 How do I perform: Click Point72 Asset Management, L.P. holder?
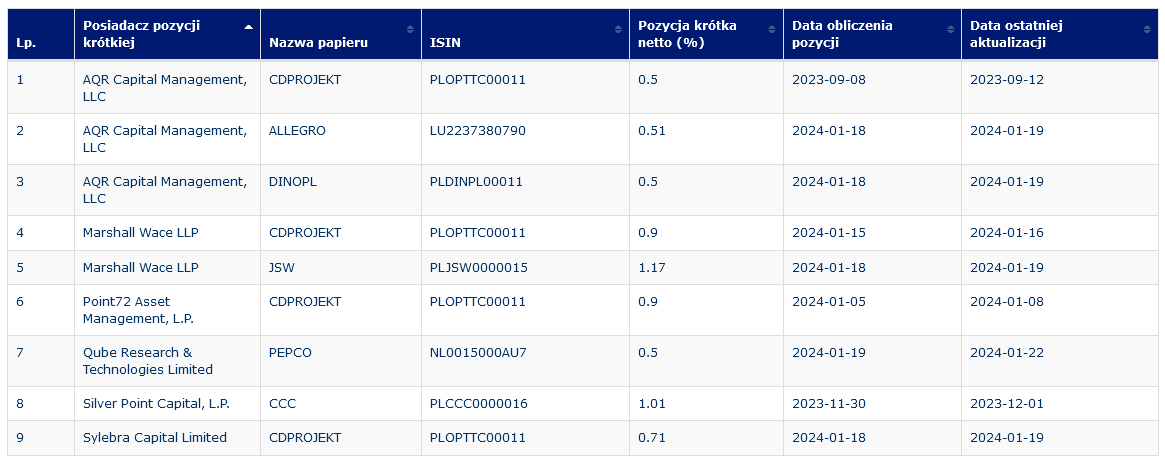click(138, 310)
